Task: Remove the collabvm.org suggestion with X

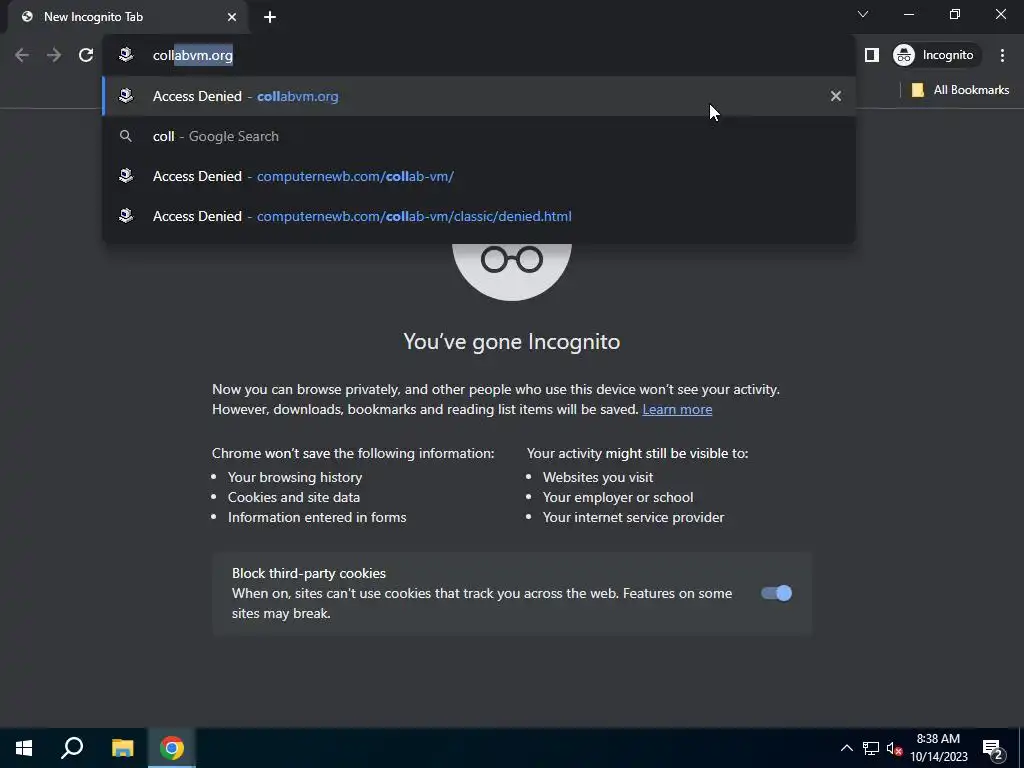Action: (x=835, y=96)
